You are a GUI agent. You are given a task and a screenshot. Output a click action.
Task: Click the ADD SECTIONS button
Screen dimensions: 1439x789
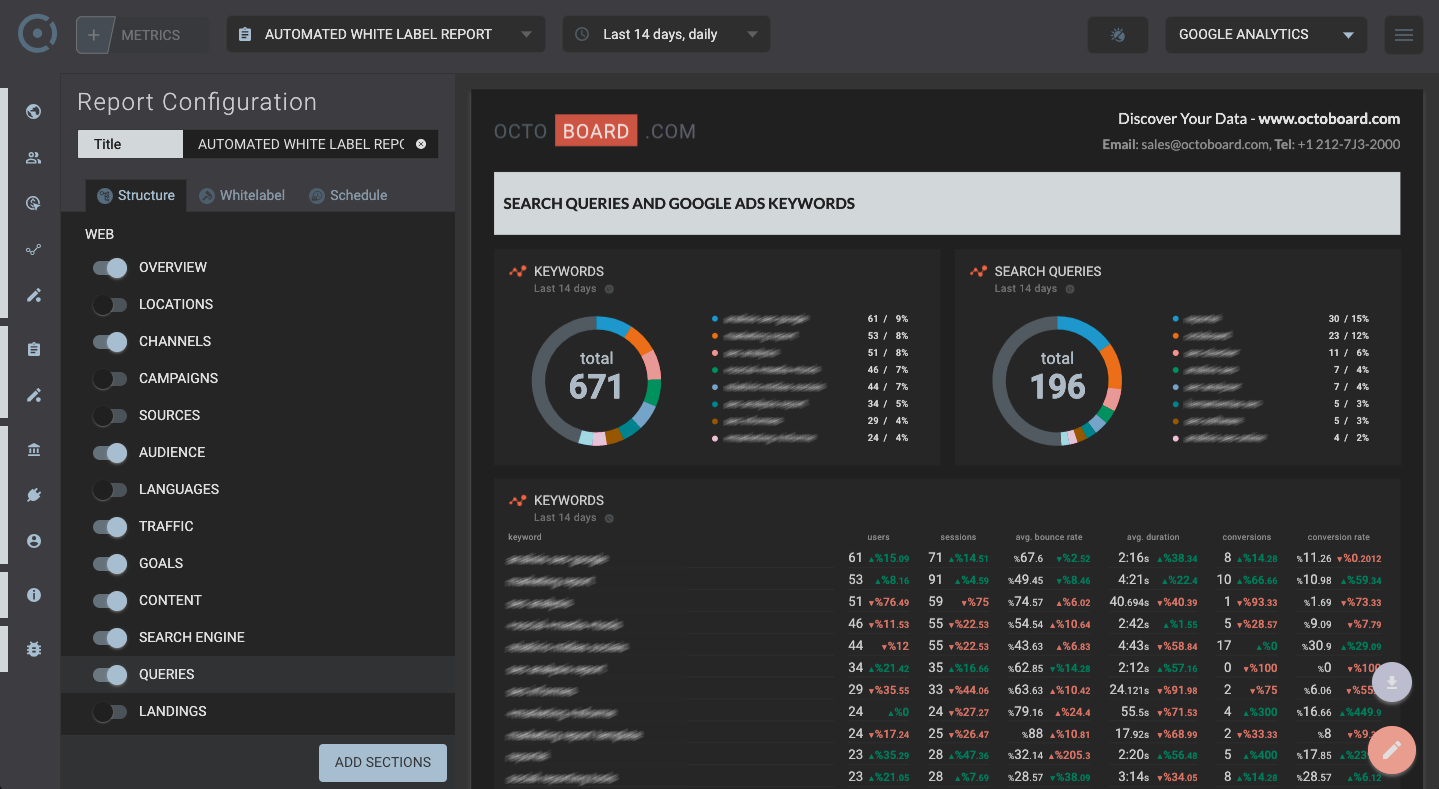click(383, 762)
